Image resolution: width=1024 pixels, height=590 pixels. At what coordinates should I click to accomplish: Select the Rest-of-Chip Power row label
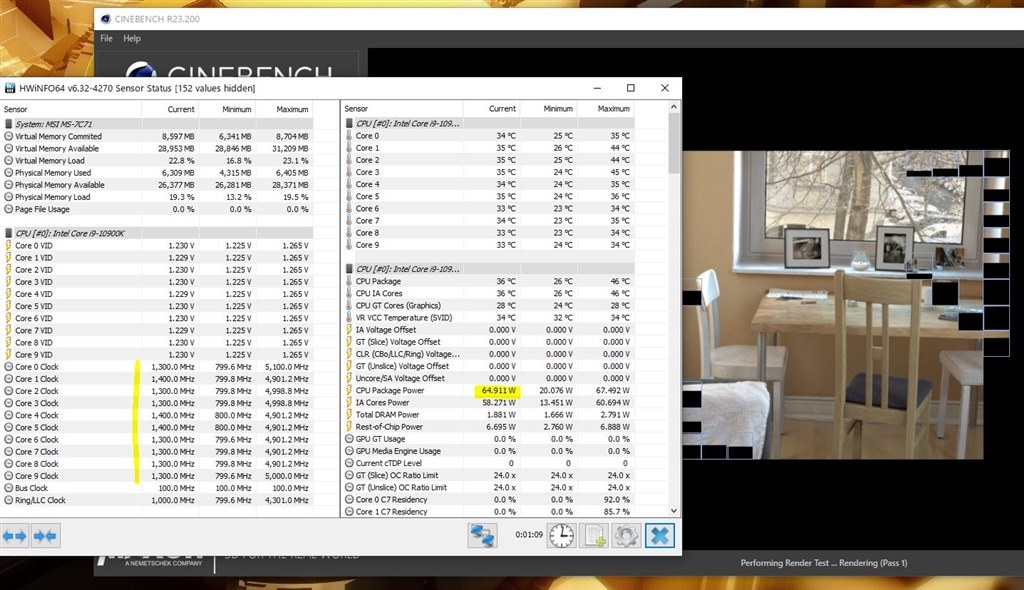point(389,427)
